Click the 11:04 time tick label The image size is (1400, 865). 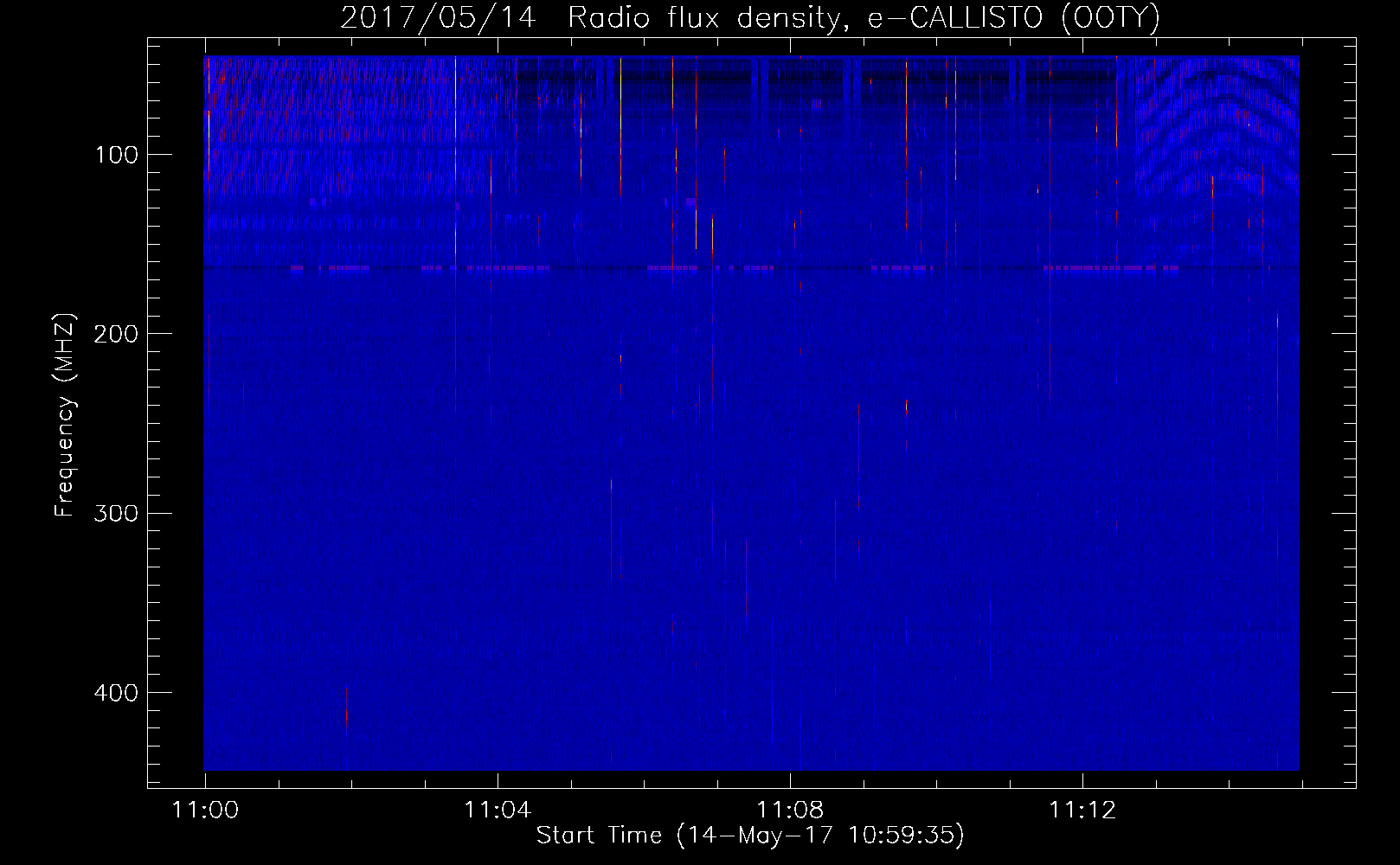(498, 811)
